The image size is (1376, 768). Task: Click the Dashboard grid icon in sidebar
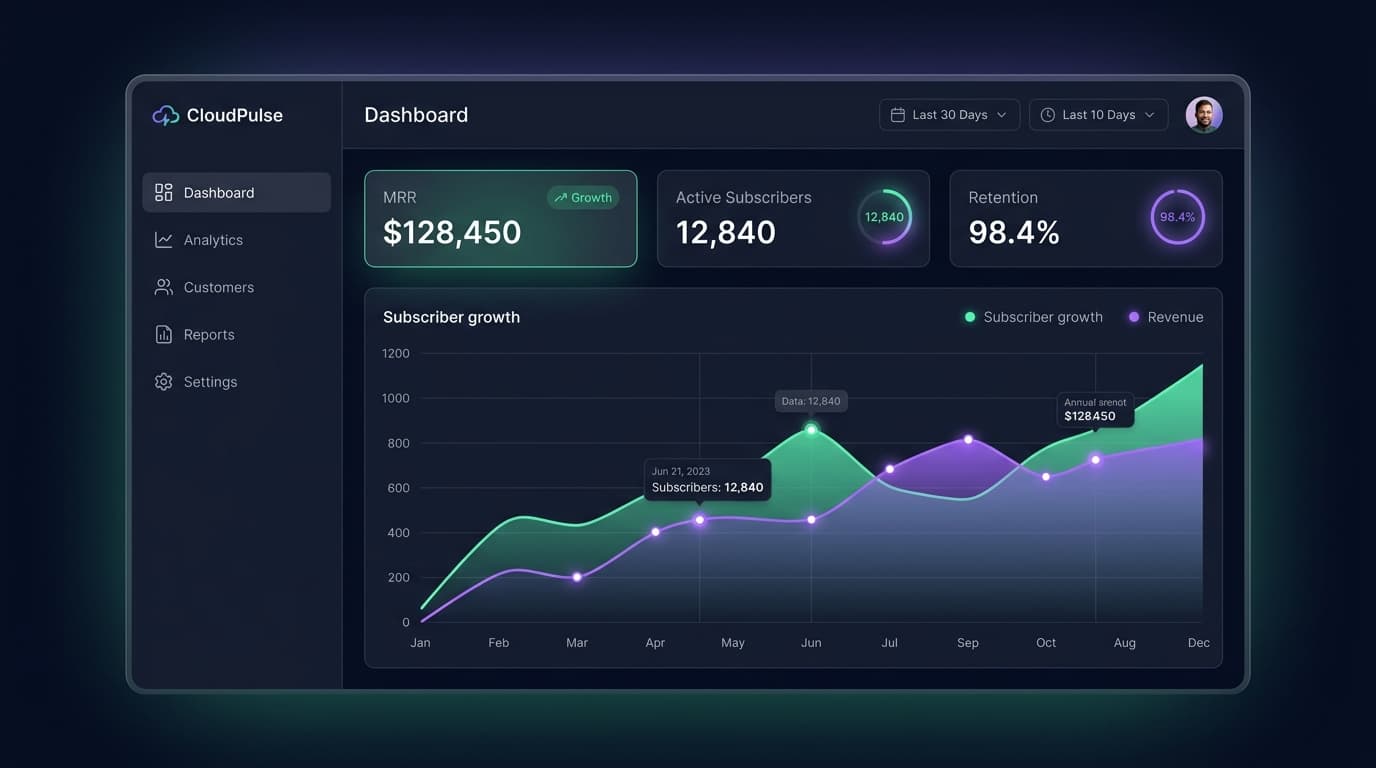[x=164, y=192]
